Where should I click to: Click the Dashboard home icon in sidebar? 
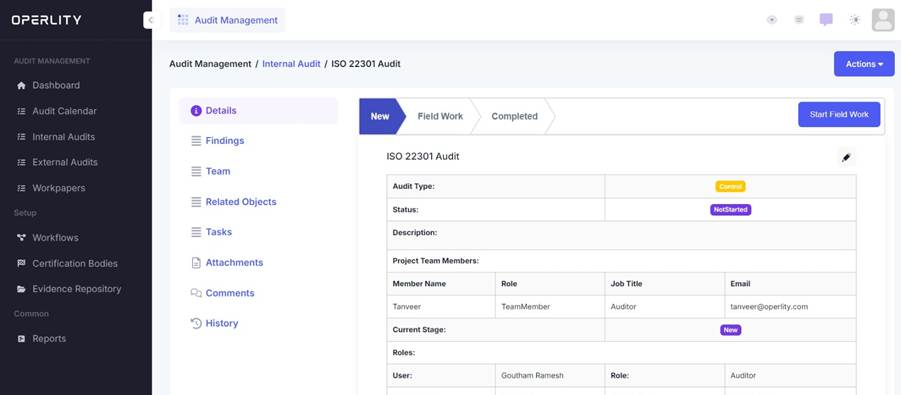tap(21, 86)
